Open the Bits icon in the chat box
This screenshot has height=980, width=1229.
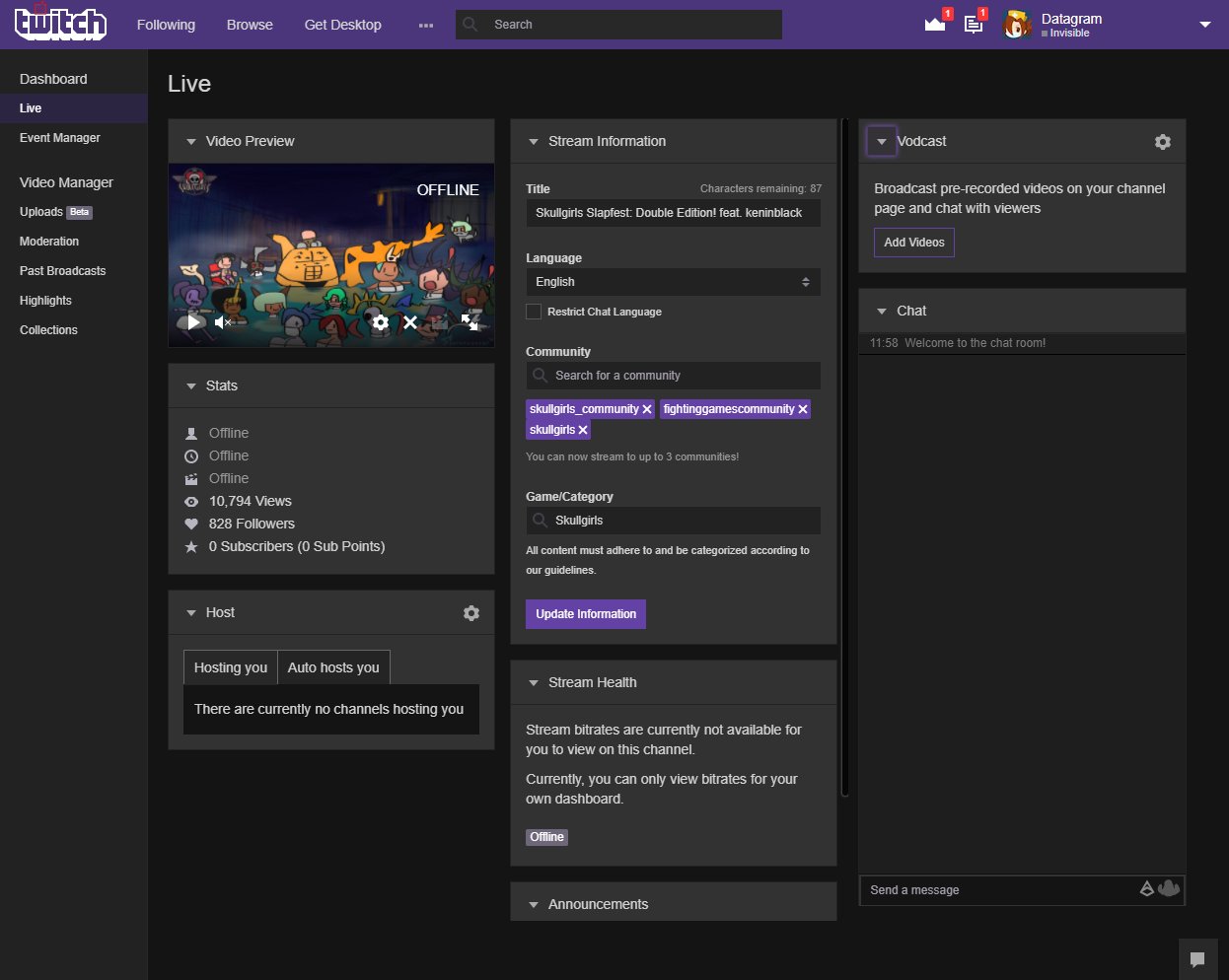click(x=1147, y=888)
